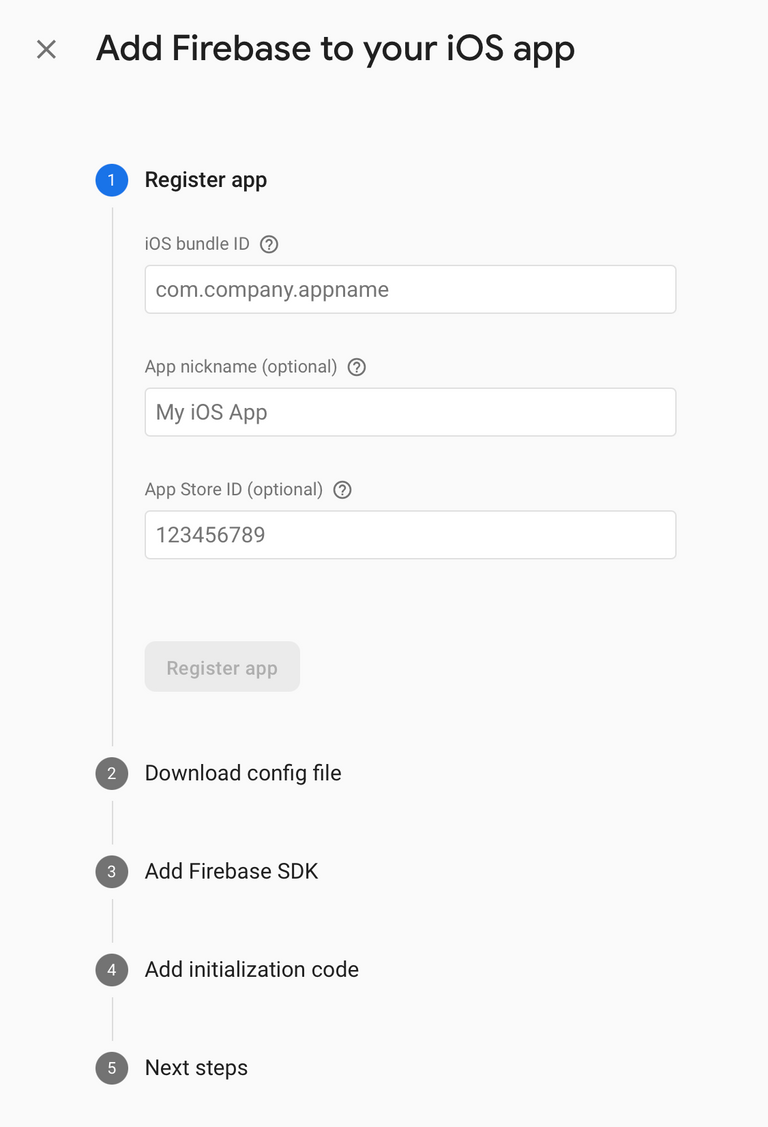
Task: Expand the Add Firebase SDK step
Action: pyautogui.click(x=231, y=871)
